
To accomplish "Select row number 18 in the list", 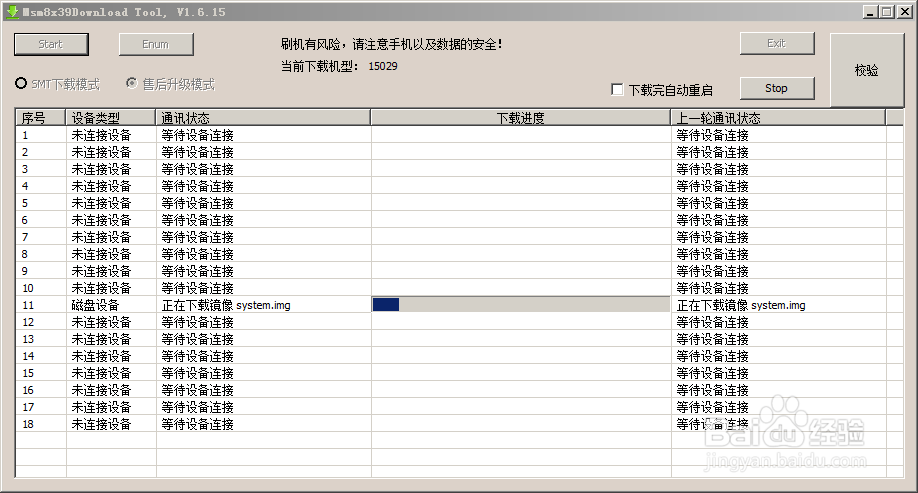I will point(28,424).
